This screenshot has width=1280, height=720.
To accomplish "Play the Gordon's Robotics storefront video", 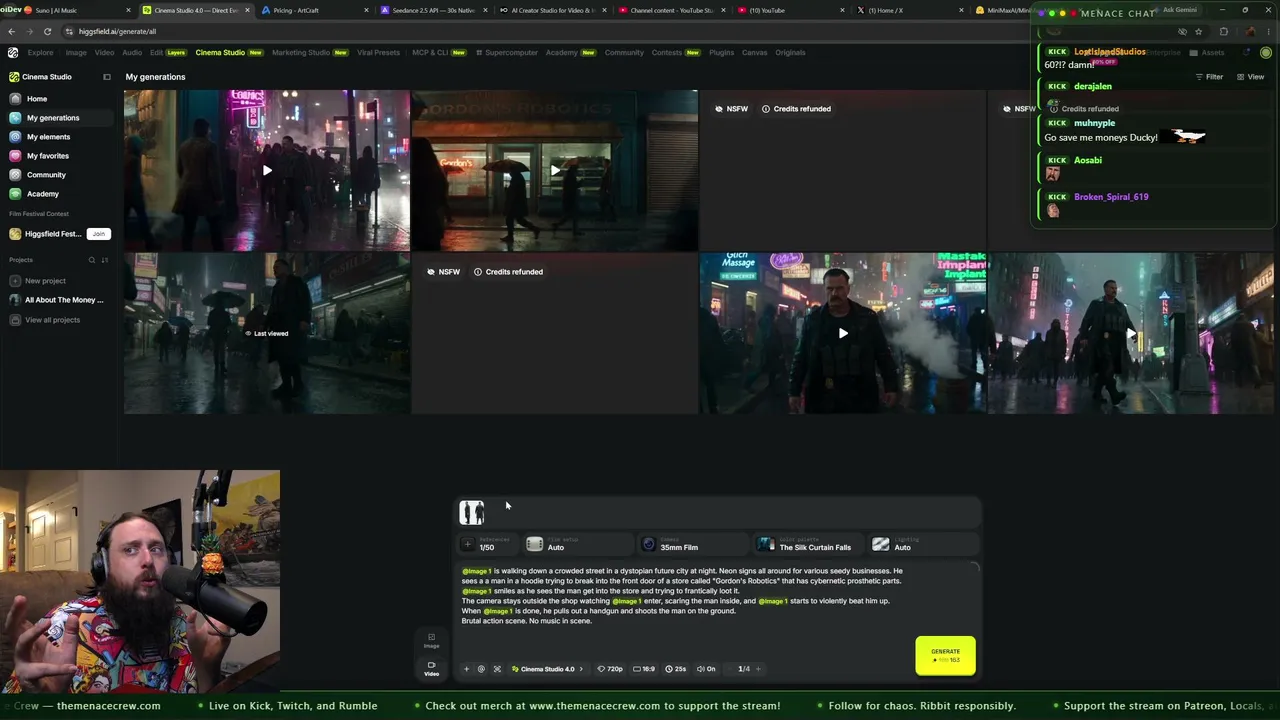I will click(x=555, y=171).
